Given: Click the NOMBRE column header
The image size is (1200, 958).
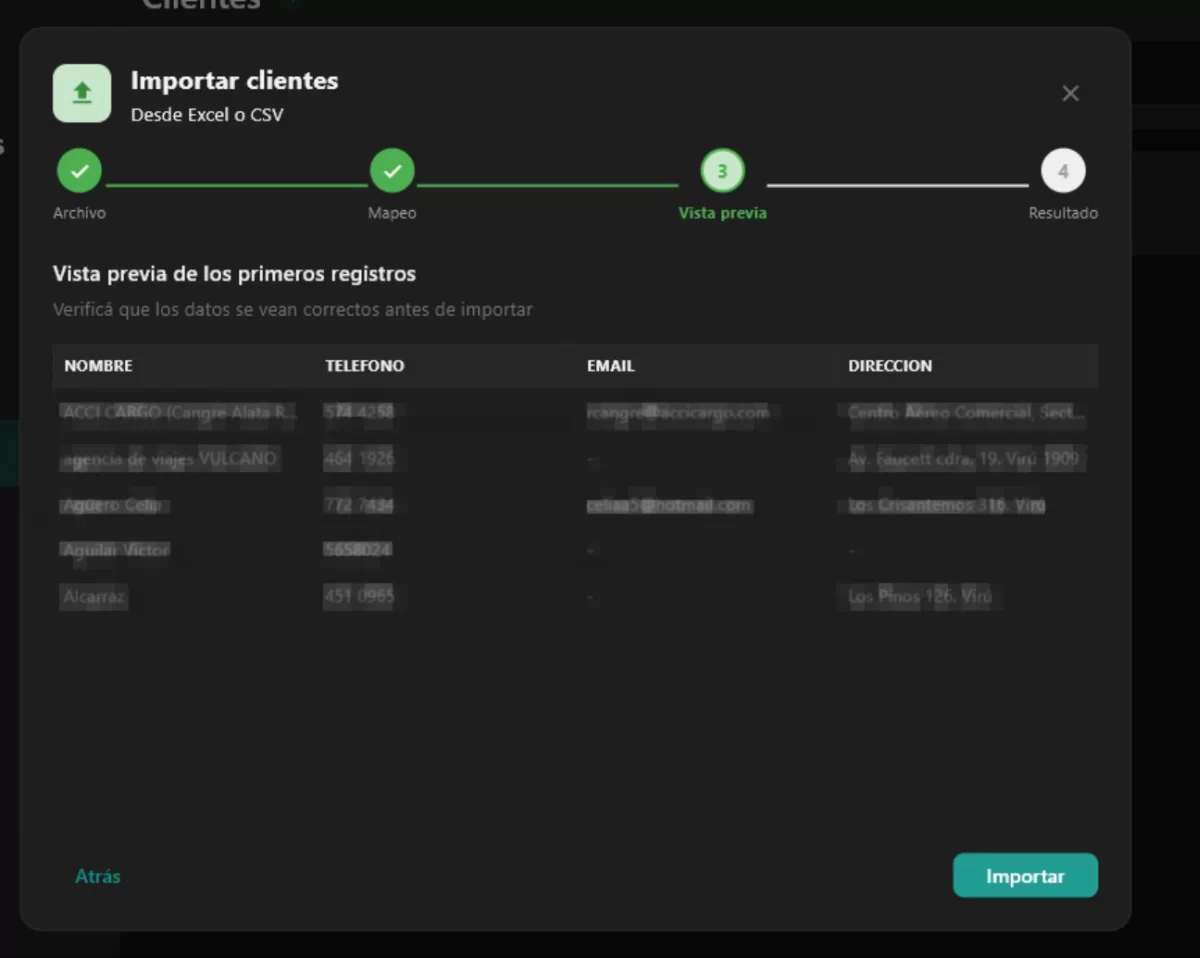Looking at the screenshot, I should click(98, 366).
